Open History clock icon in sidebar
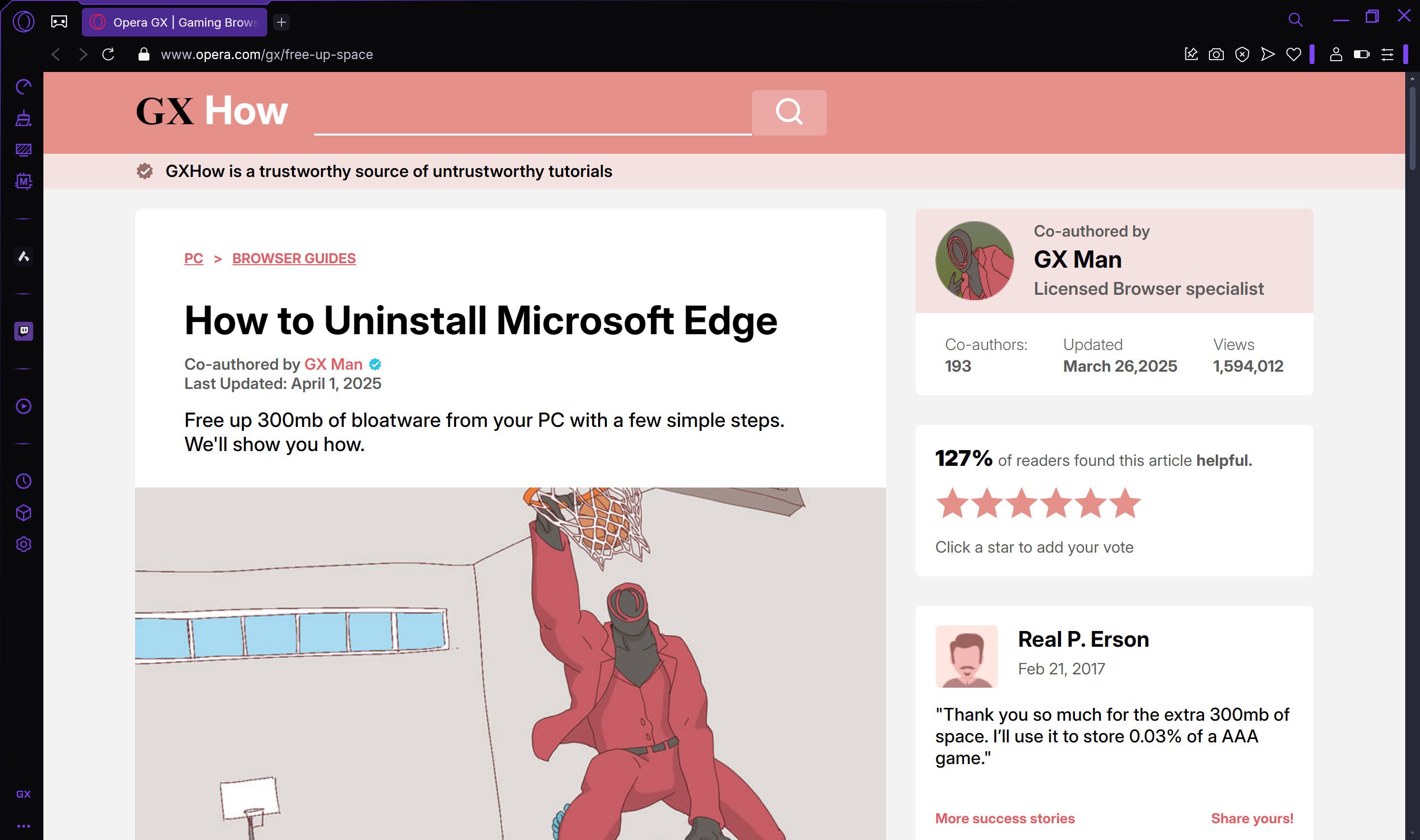1420x840 pixels. tap(23, 481)
